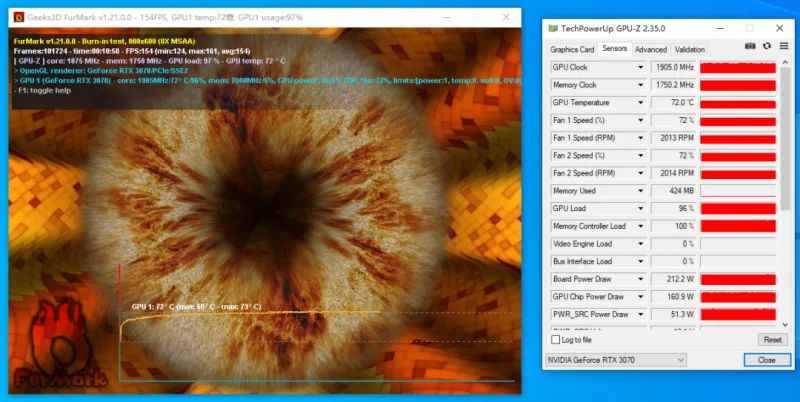Switch to the Graphics Card tab
800x402 pixels.
(x=572, y=49)
